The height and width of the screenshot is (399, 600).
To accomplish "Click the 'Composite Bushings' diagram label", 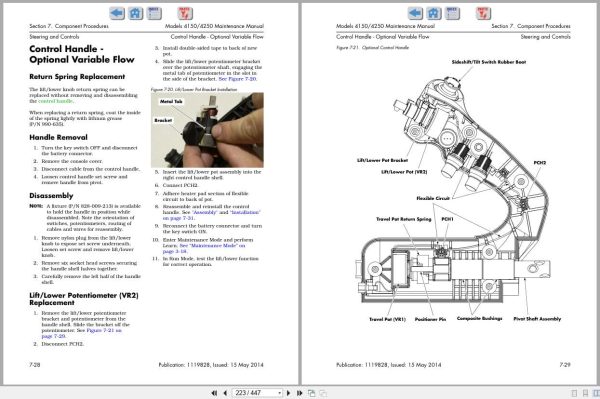I will pyautogui.click(x=479, y=318).
